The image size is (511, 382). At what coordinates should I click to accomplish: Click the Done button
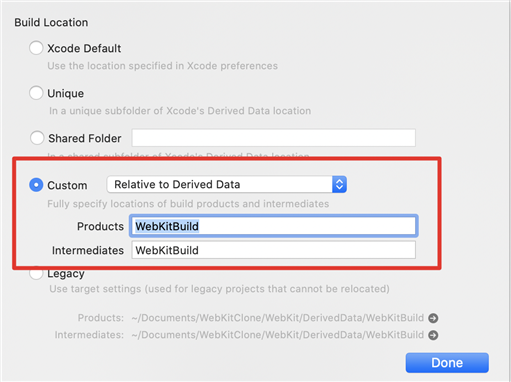click(x=447, y=363)
